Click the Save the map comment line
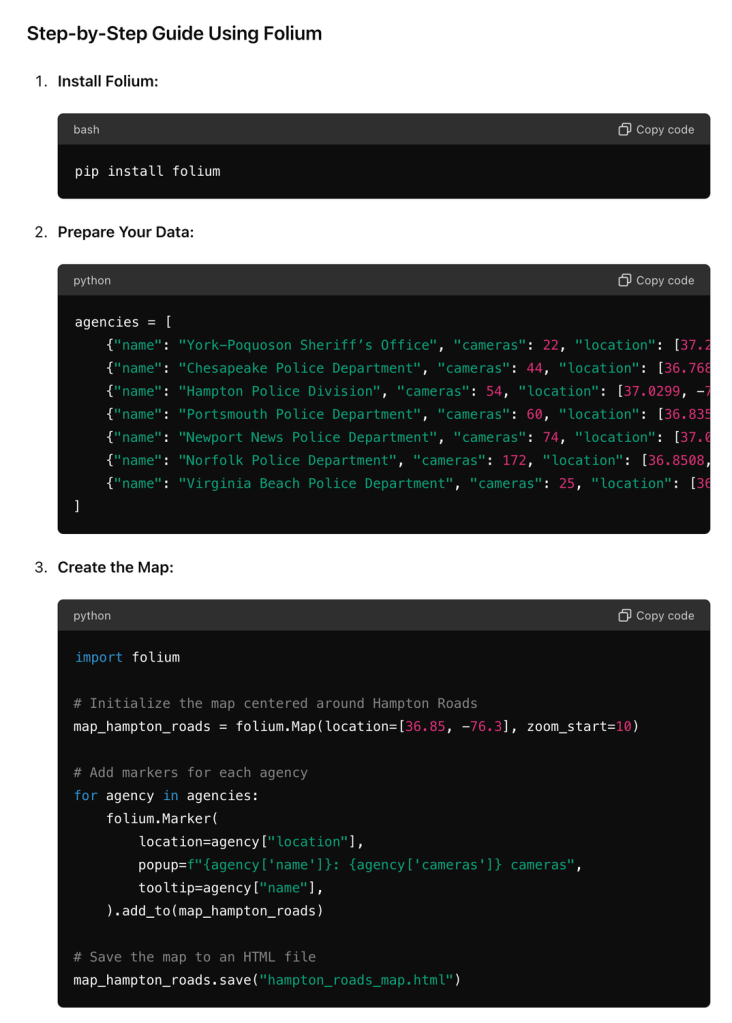Viewport: 732px width, 1023px height. pos(194,956)
